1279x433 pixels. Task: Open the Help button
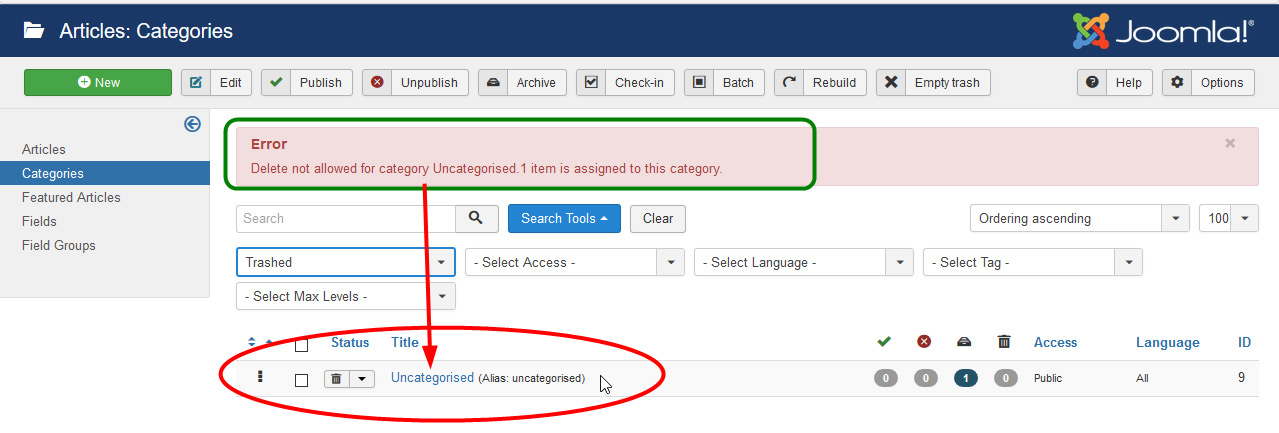[x=1114, y=82]
